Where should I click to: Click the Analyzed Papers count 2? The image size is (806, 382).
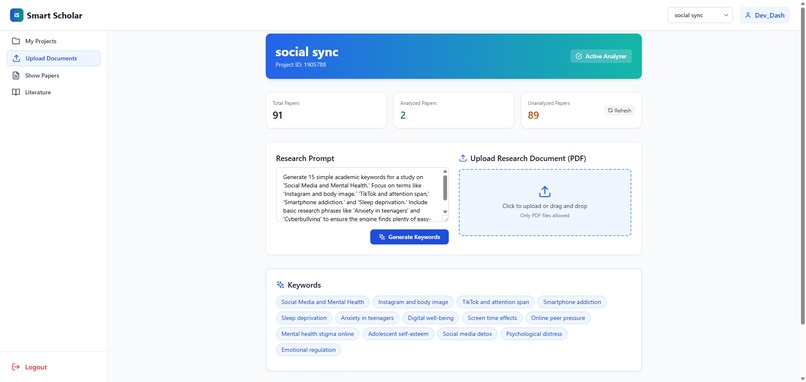click(402, 115)
